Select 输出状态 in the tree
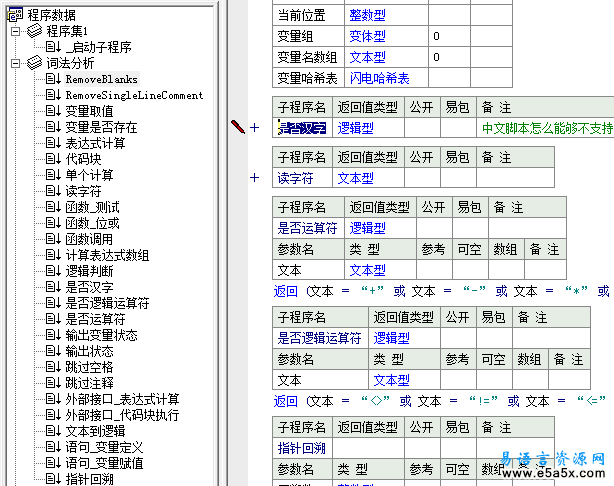This screenshot has width=614, height=486. point(89,351)
